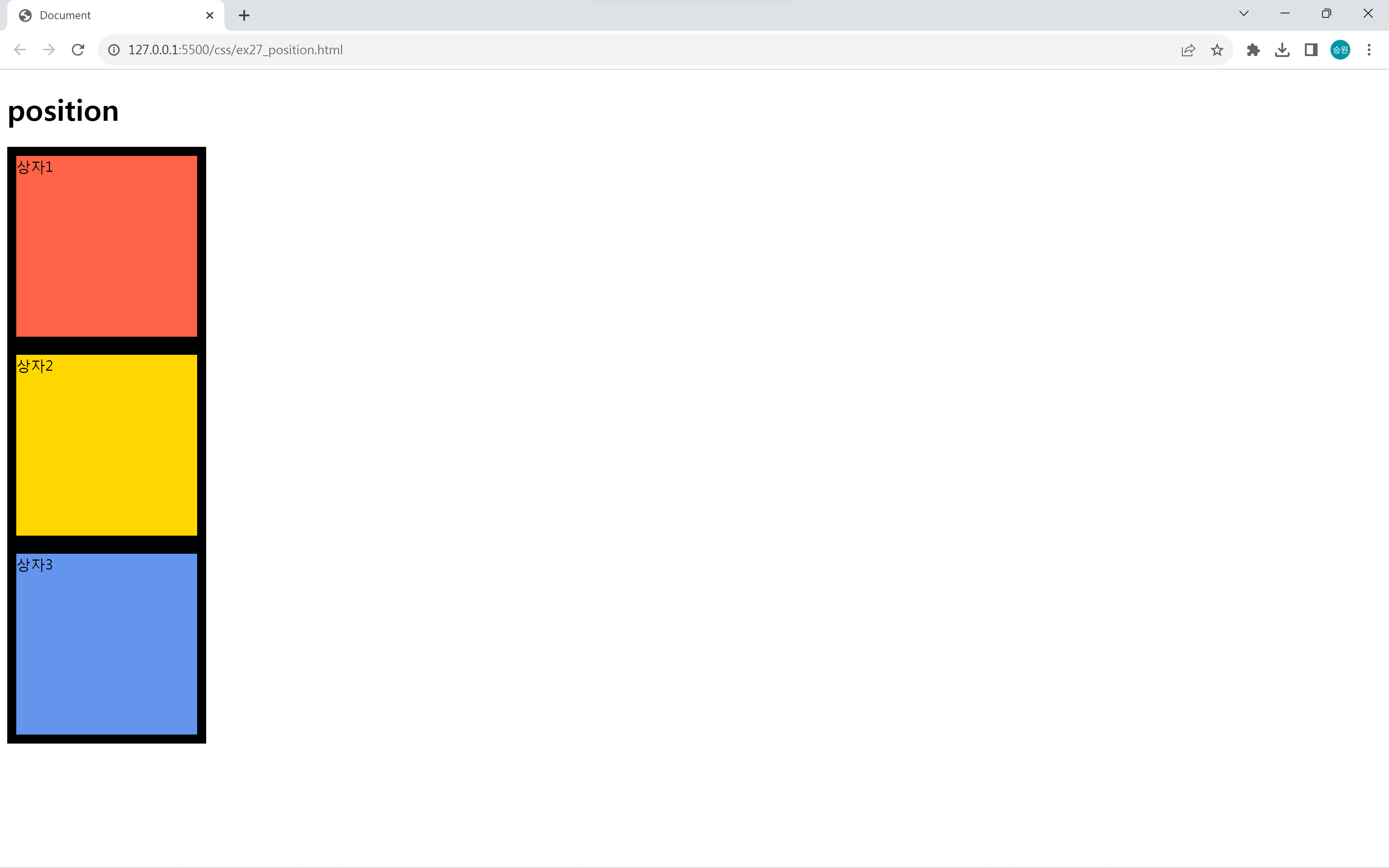Image resolution: width=1389 pixels, height=868 pixels.
Task: Click the position heading text
Action: click(x=63, y=111)
